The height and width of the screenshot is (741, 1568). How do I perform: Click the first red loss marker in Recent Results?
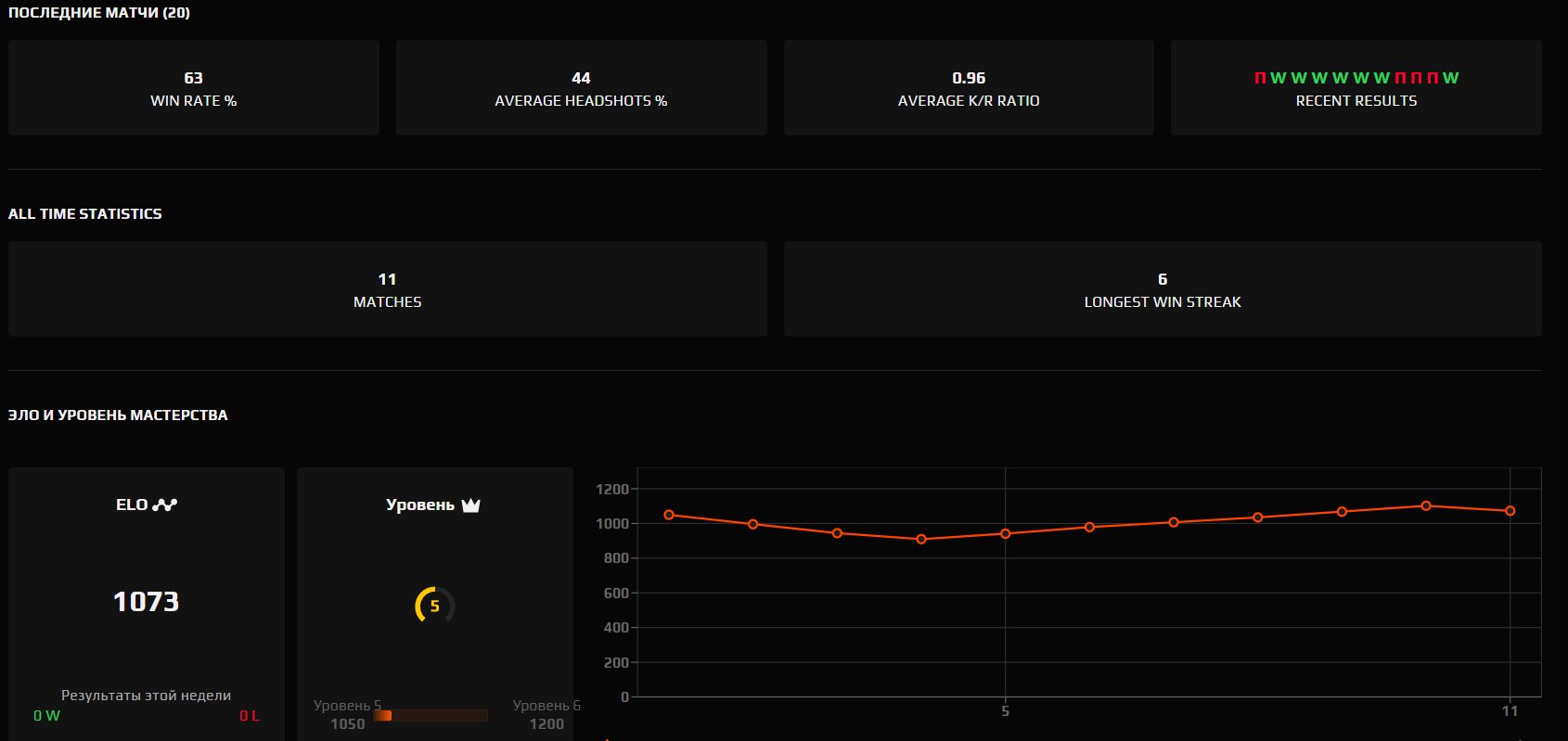click(x=1260, y=78)
